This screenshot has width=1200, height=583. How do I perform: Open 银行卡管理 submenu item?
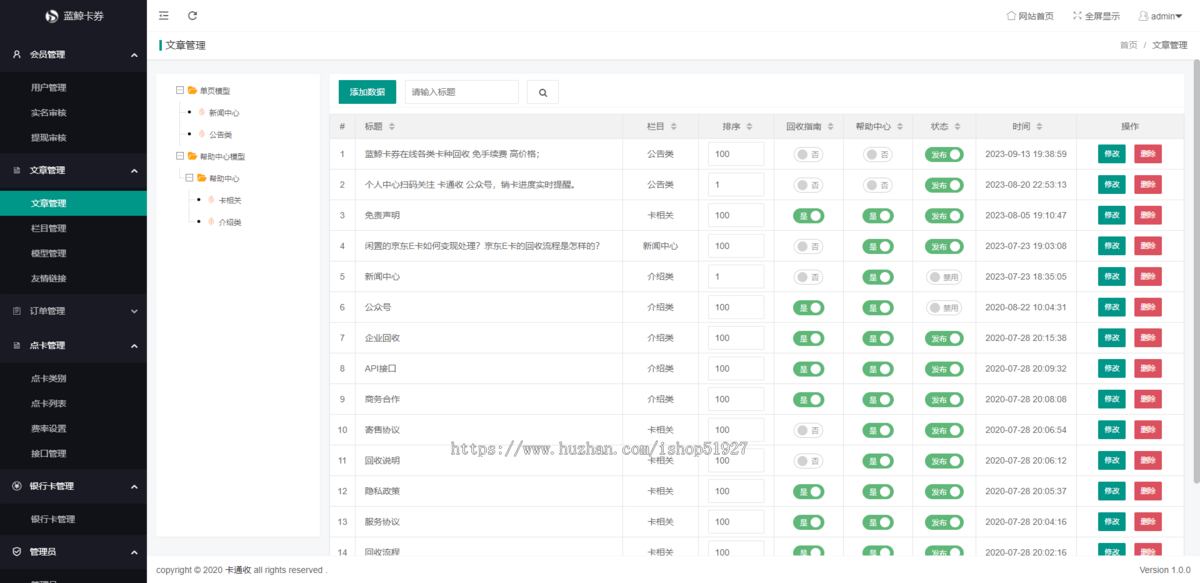tap(53, 519)
